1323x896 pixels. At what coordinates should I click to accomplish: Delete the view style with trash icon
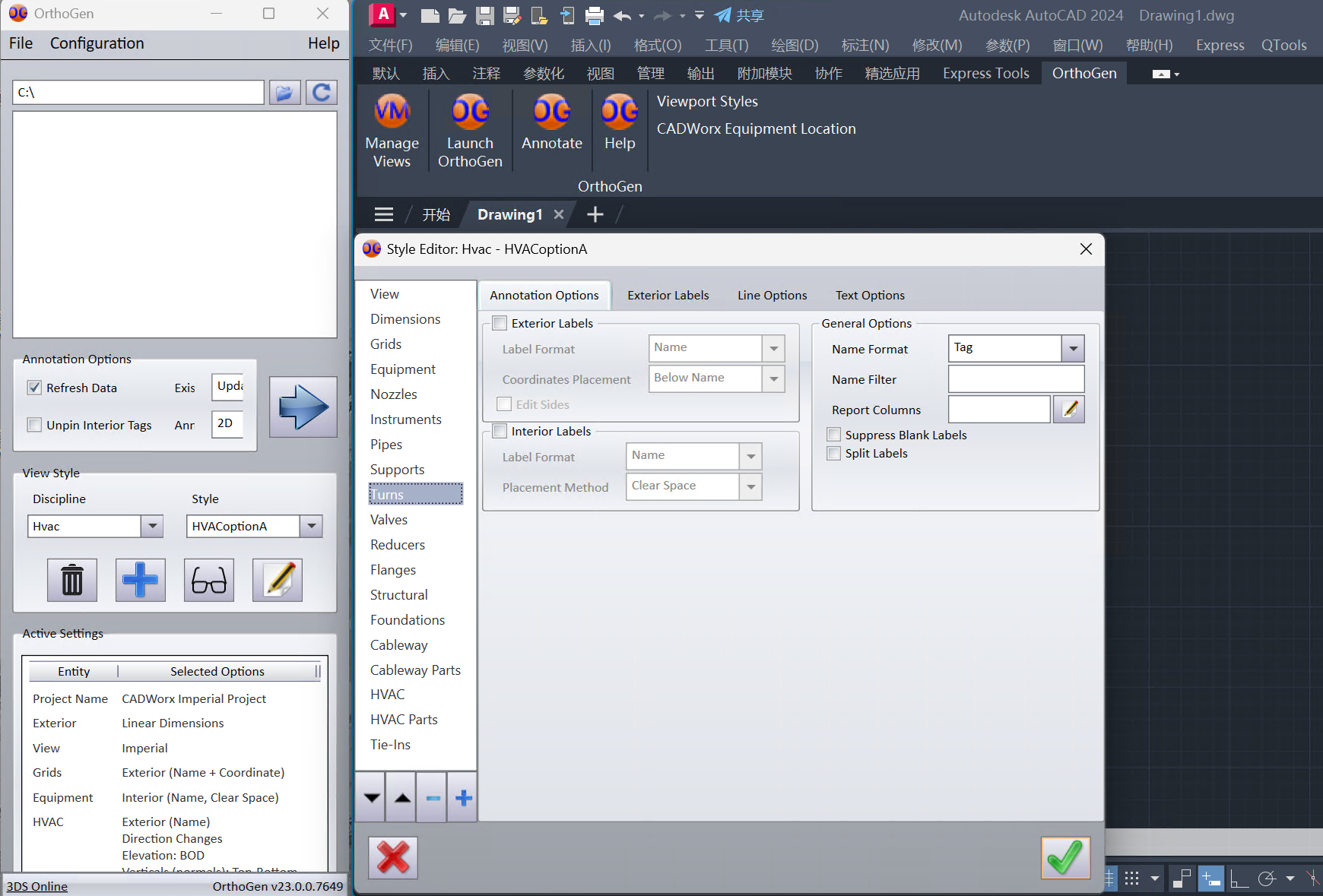tap(72, 580)
